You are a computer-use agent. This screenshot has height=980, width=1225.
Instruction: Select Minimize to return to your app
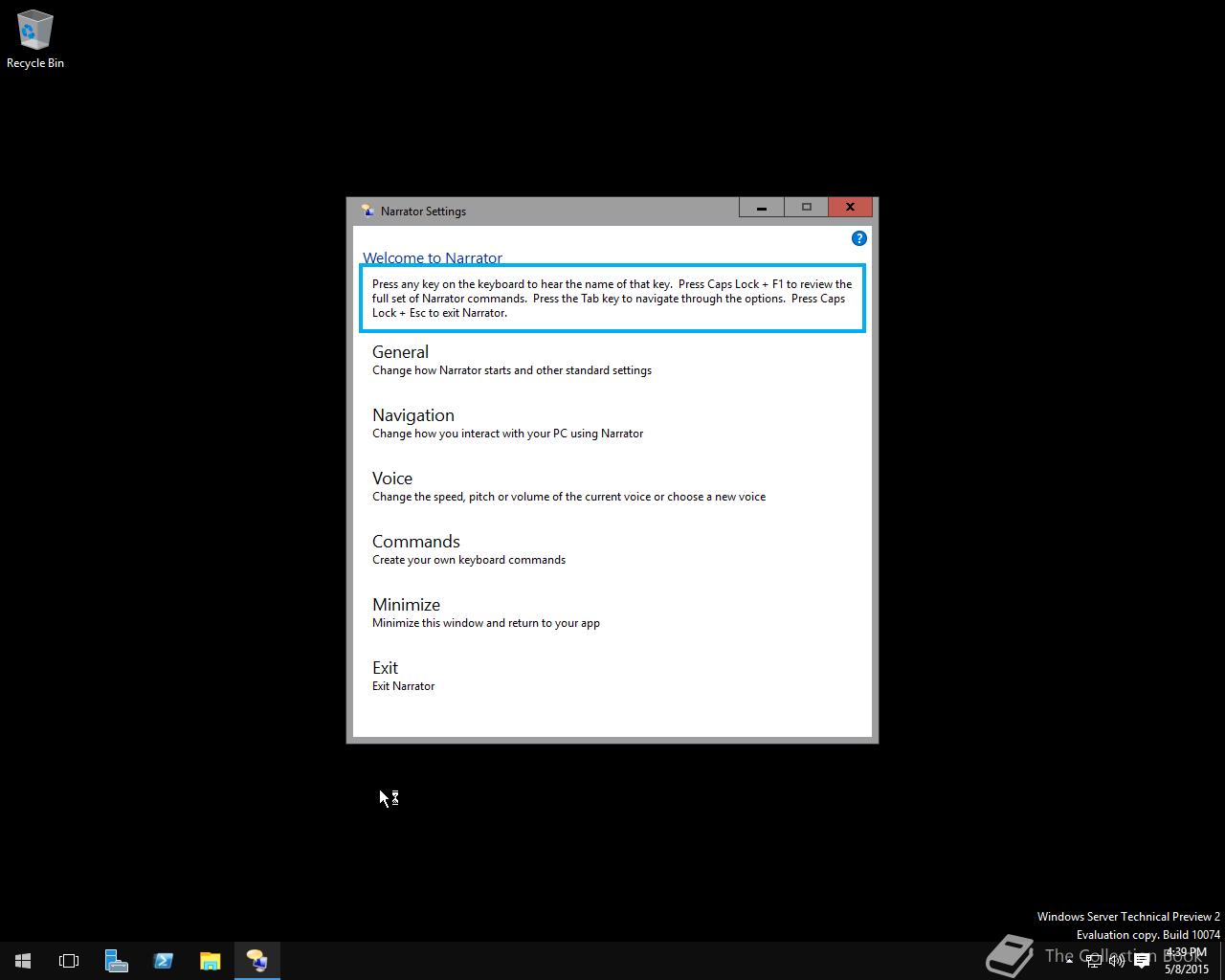(x=486, y=612)
